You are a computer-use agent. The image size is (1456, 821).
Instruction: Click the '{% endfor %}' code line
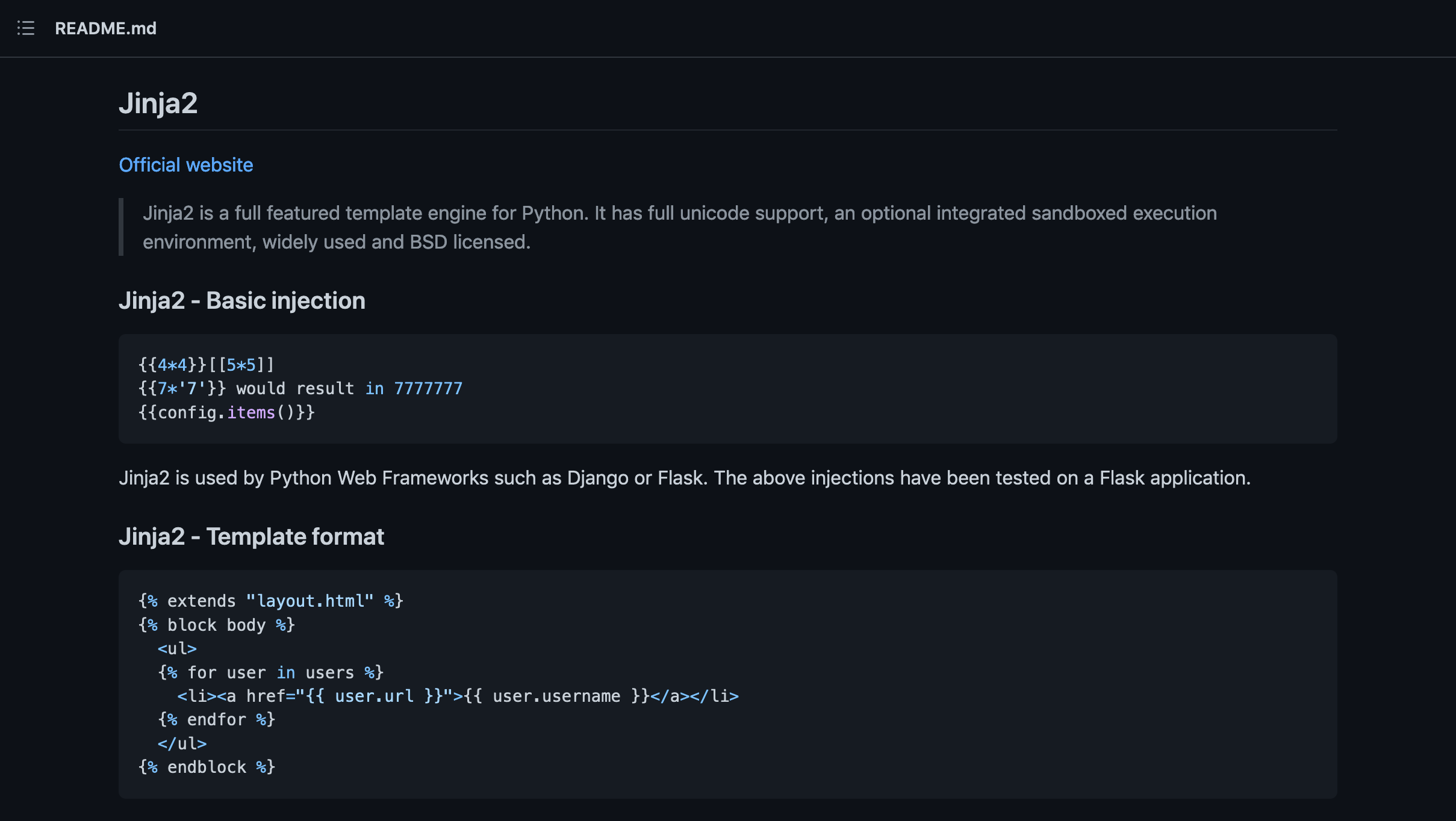tap(216, 720)
